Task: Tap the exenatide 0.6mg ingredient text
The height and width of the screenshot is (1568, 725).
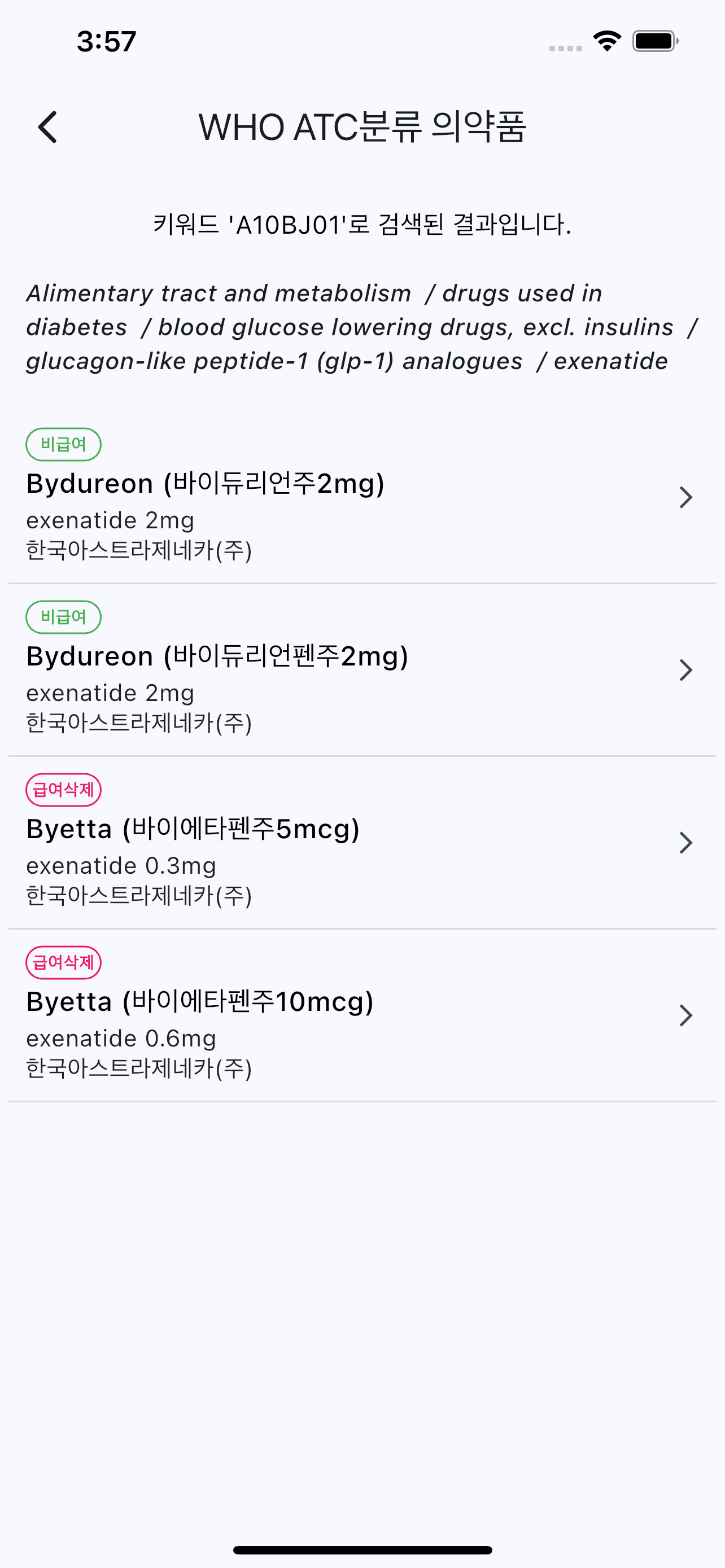Action: (121, 1039)
